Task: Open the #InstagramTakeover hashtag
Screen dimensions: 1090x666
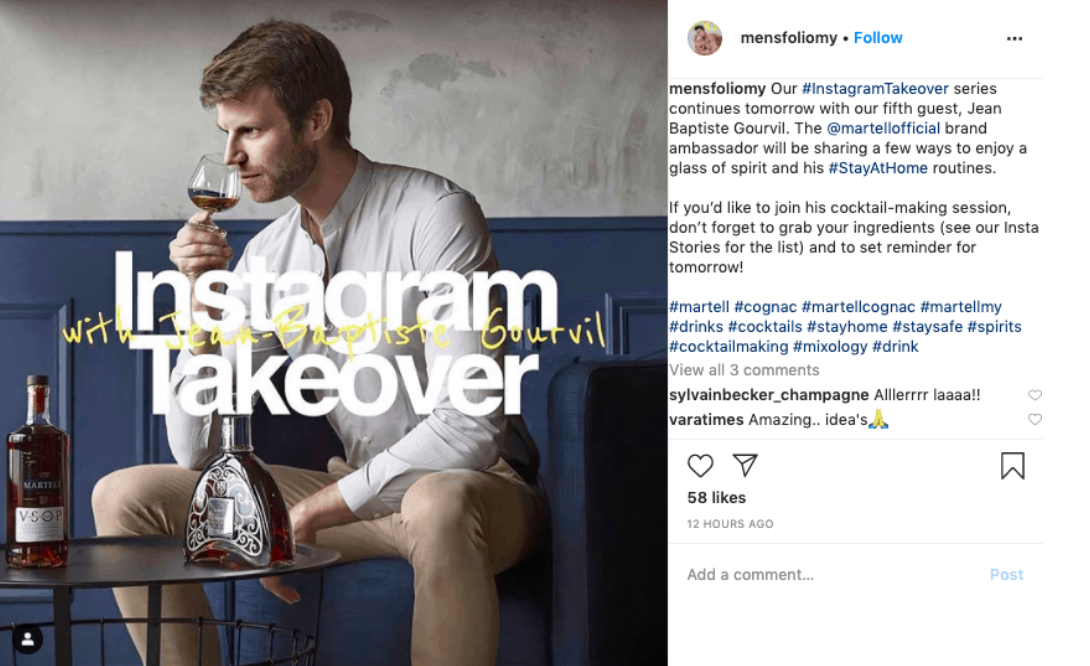Action: 875,88
